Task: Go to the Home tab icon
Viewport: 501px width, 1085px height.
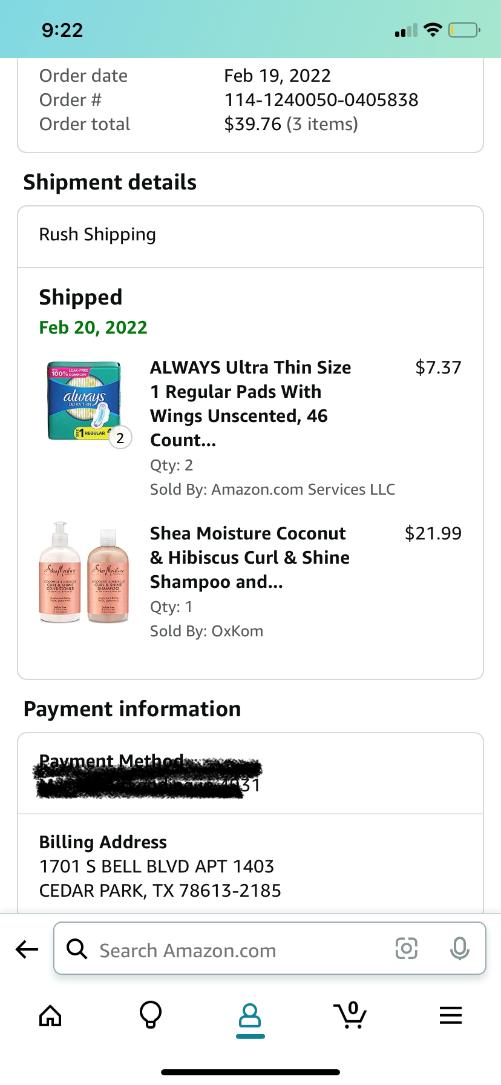Action: click(x=50, y=1015)
